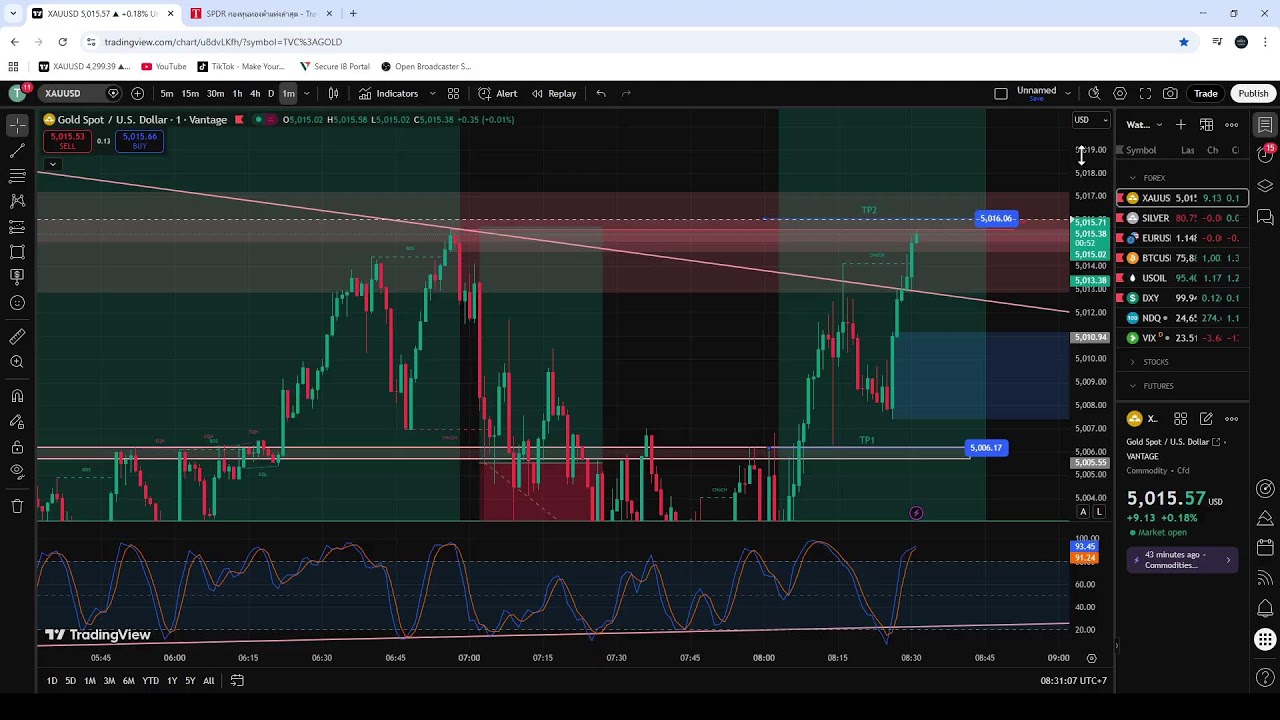Screen dimensions: 1280x720
Task: Open the layout templates grid icon
Action: pos(453,93)
